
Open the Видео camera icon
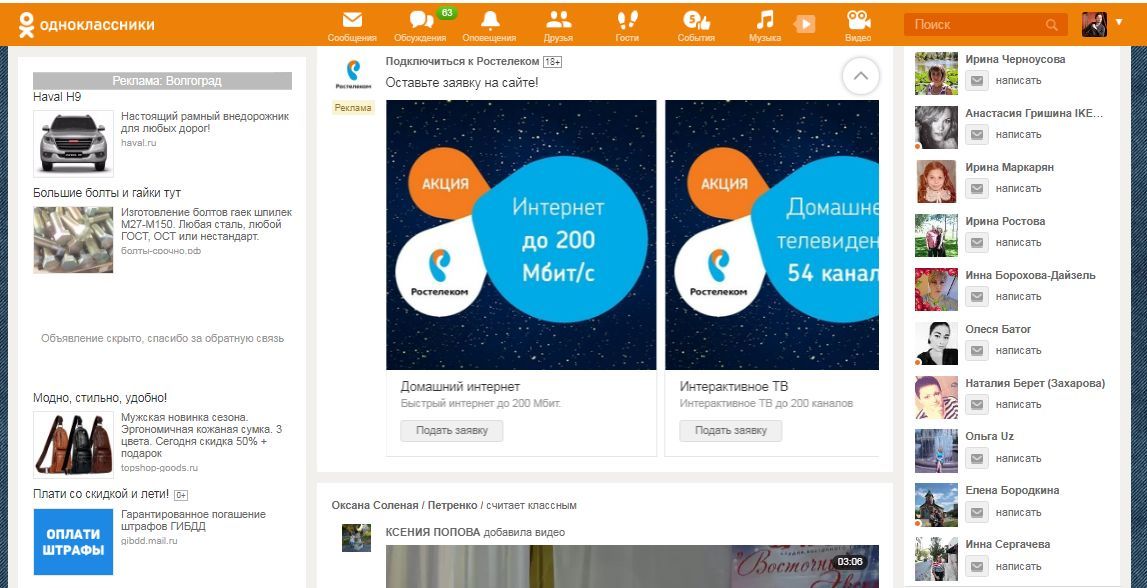(x=858, y=26)
